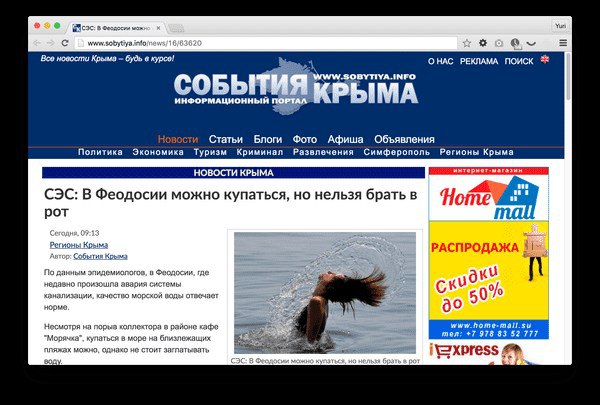Switch language via UK flag icon
Screen dimensions: 600x405
[545, 59]
